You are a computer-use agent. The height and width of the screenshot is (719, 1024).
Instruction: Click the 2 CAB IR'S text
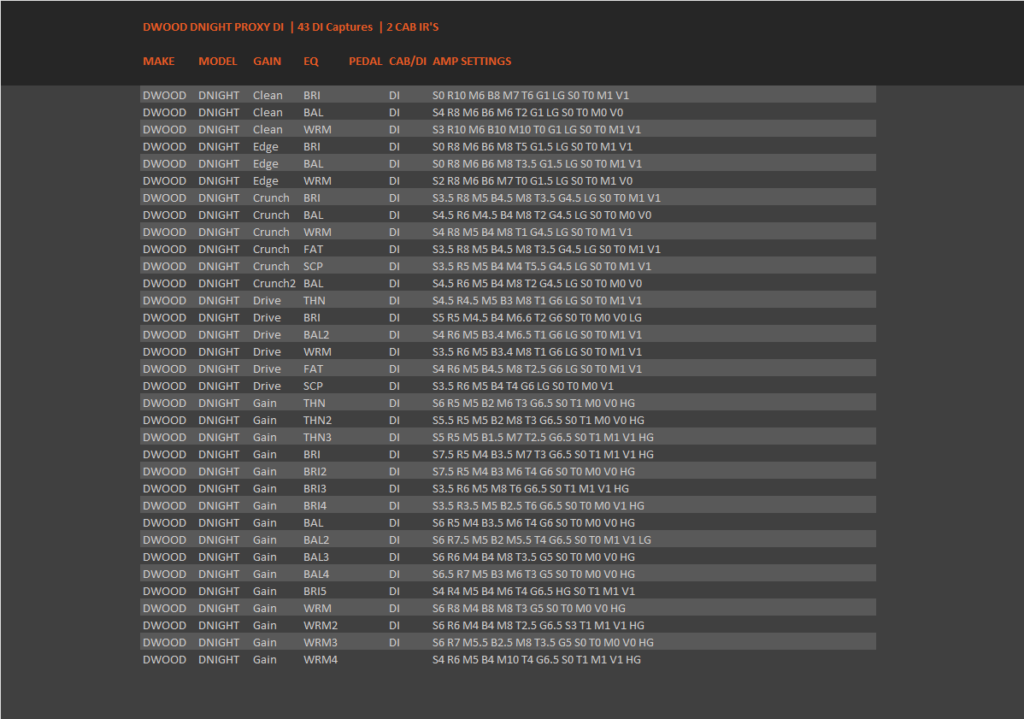412,27
